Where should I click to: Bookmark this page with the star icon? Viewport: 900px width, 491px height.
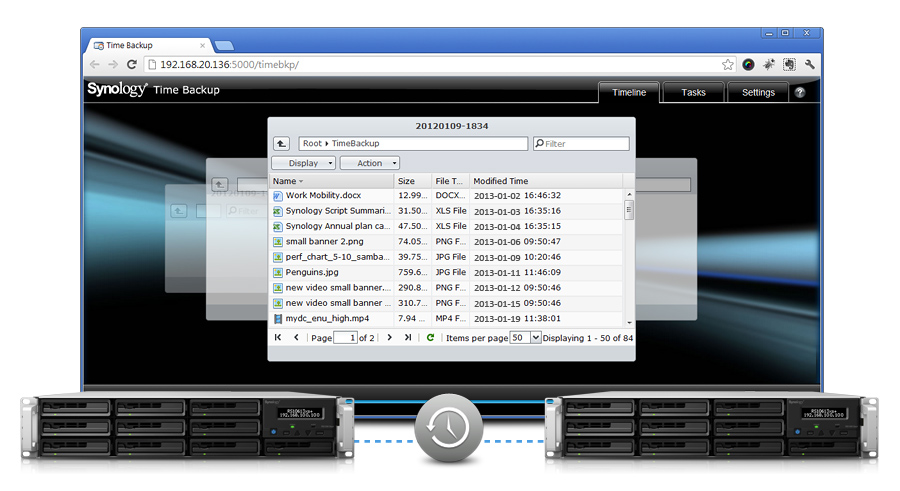[x=728, y=64]
